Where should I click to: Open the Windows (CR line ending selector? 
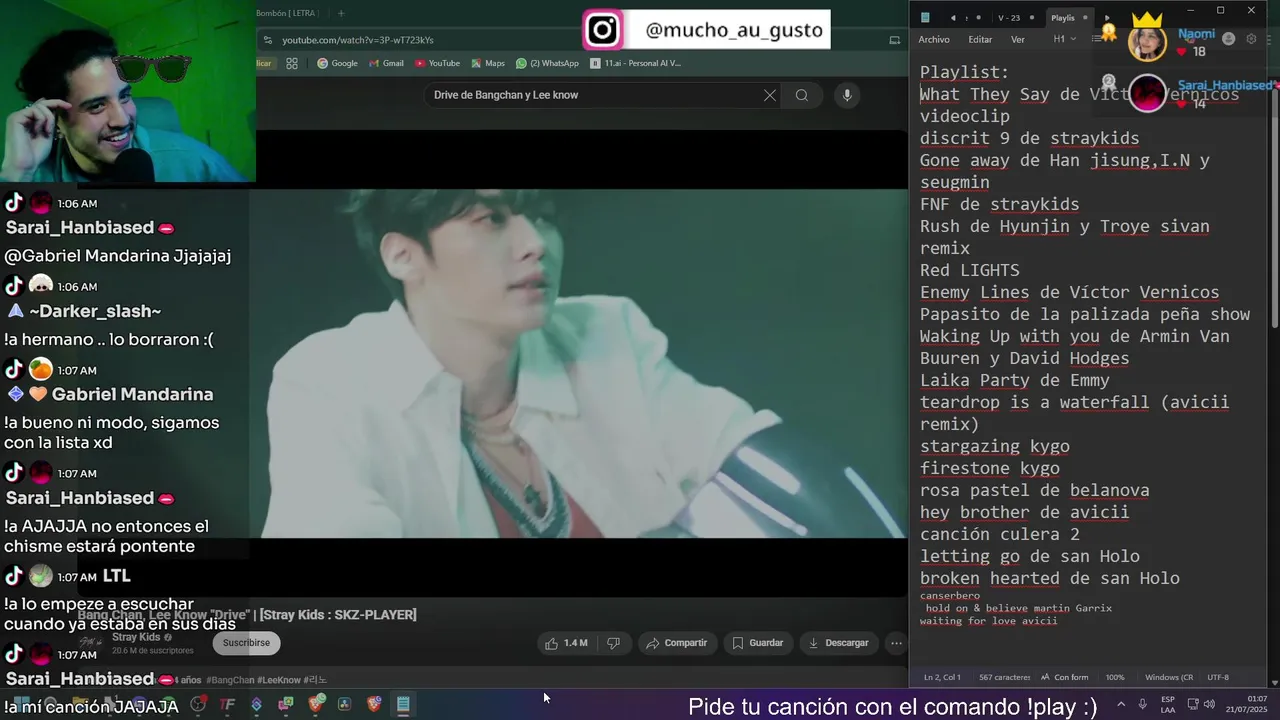(1169, 677)
